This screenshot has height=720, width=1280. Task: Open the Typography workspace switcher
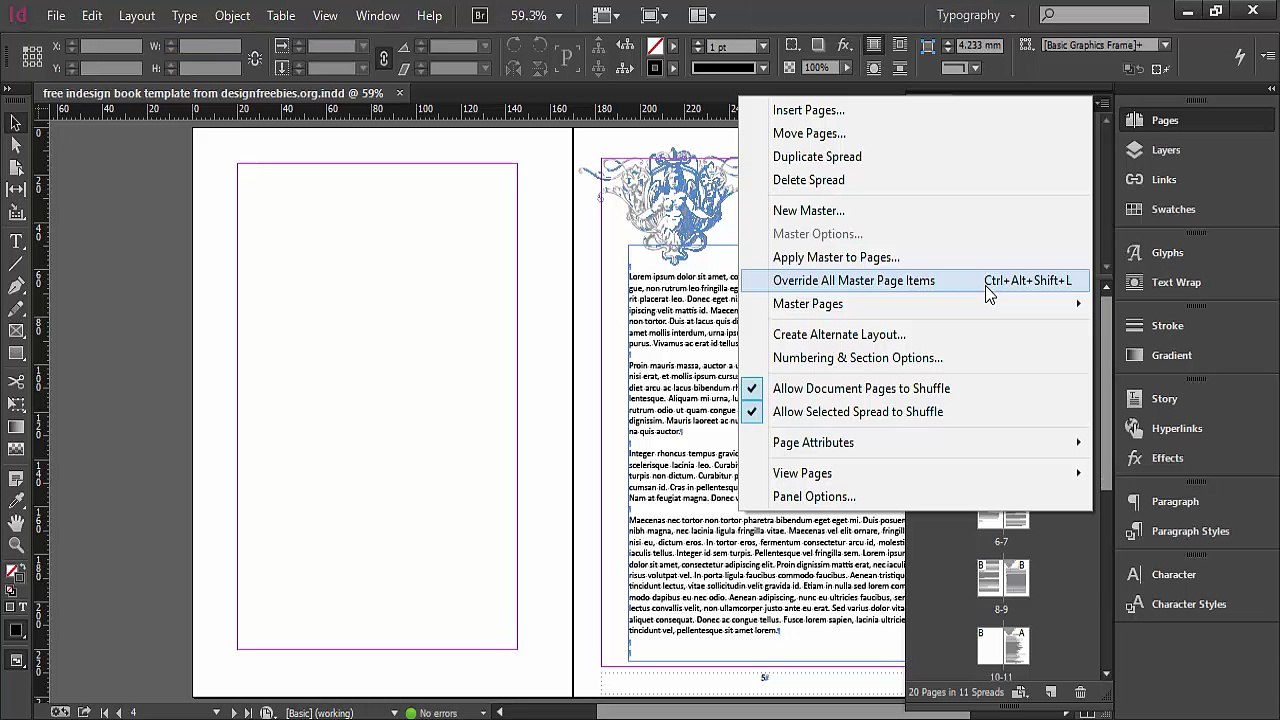(x=976, y=15)
